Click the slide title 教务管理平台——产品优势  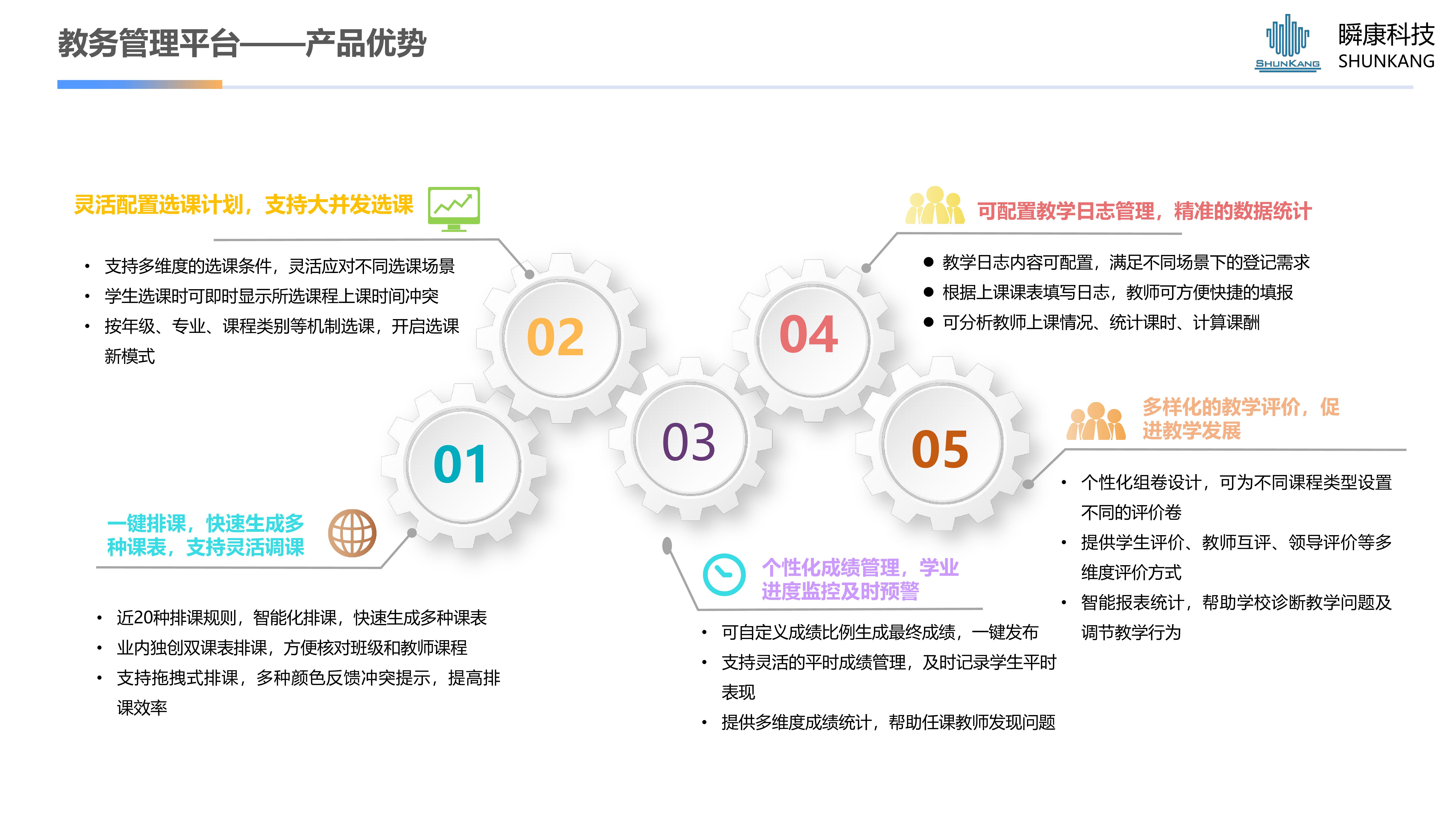click(x=242, y=43)
